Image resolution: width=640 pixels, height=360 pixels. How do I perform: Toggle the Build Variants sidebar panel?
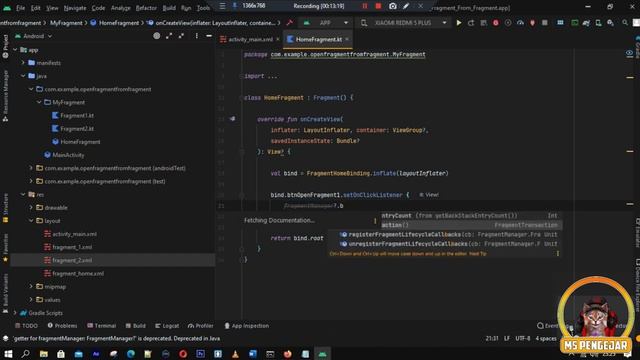coord(5,293)
